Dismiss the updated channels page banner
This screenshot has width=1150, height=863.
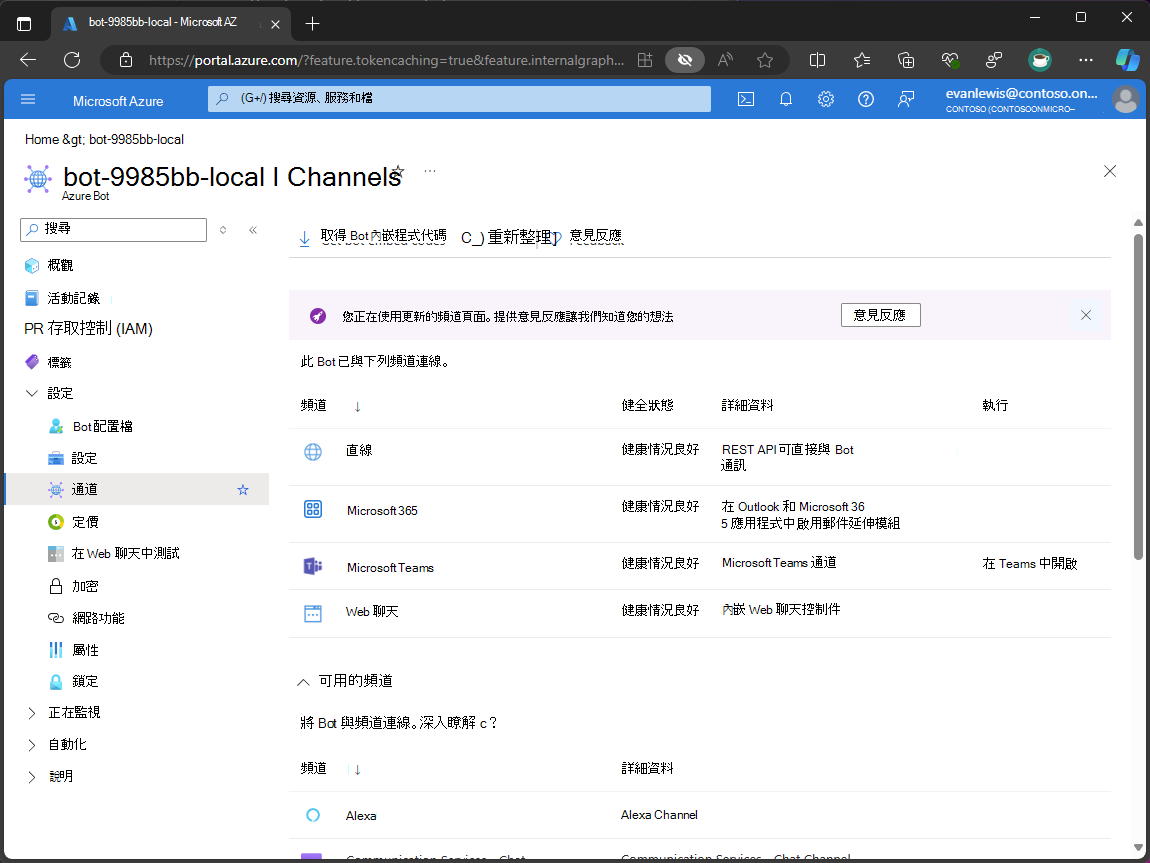[x=1085, y=315]
